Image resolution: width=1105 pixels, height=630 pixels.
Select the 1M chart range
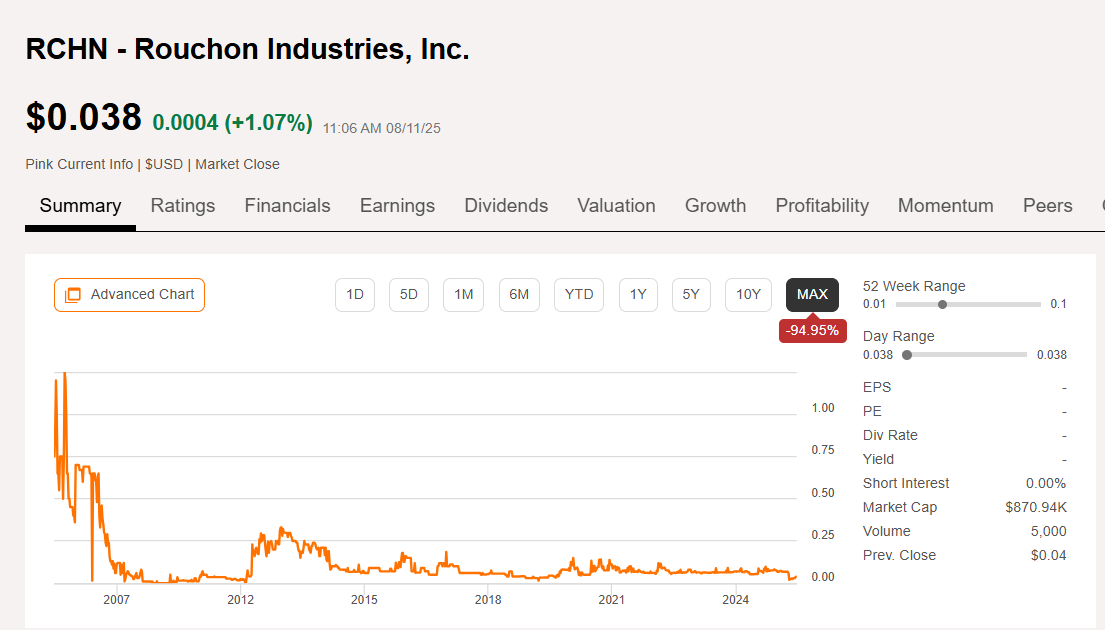point(463,295)
